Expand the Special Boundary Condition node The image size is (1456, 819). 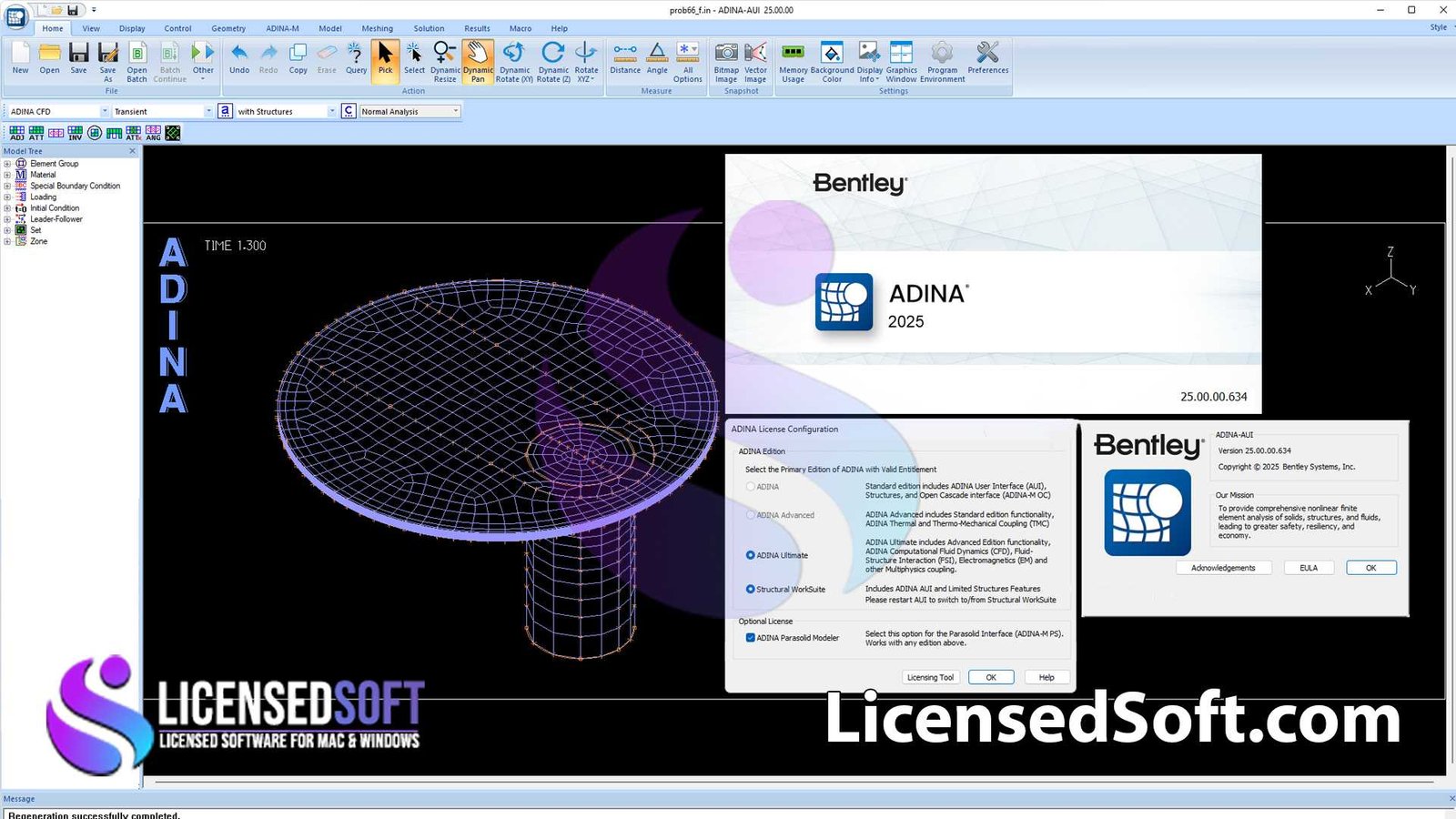[7, 186]
